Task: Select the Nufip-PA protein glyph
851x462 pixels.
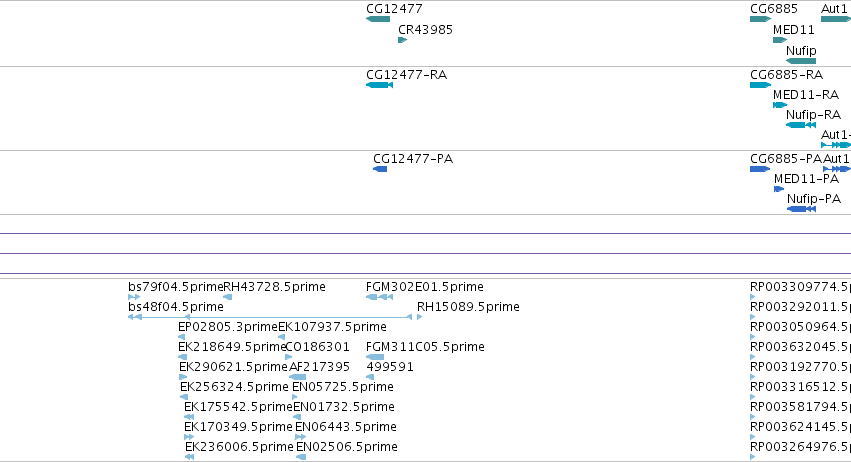Action: pyautogui.click(x=802, y=209)
